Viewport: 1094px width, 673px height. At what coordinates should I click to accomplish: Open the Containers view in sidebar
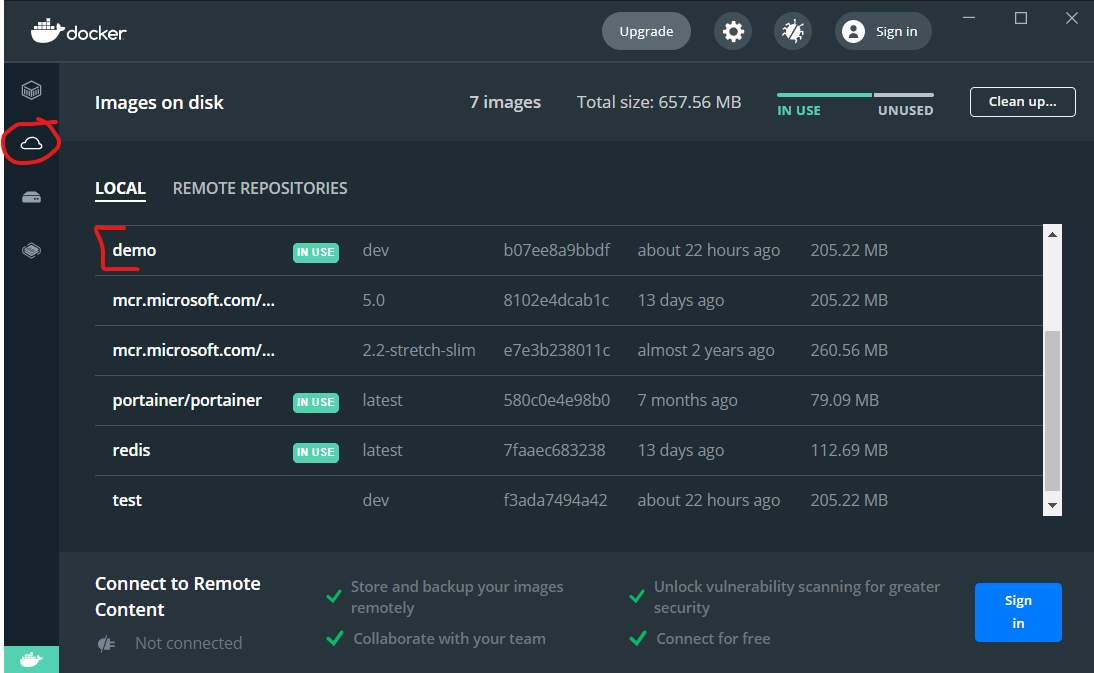coord(31,90)
